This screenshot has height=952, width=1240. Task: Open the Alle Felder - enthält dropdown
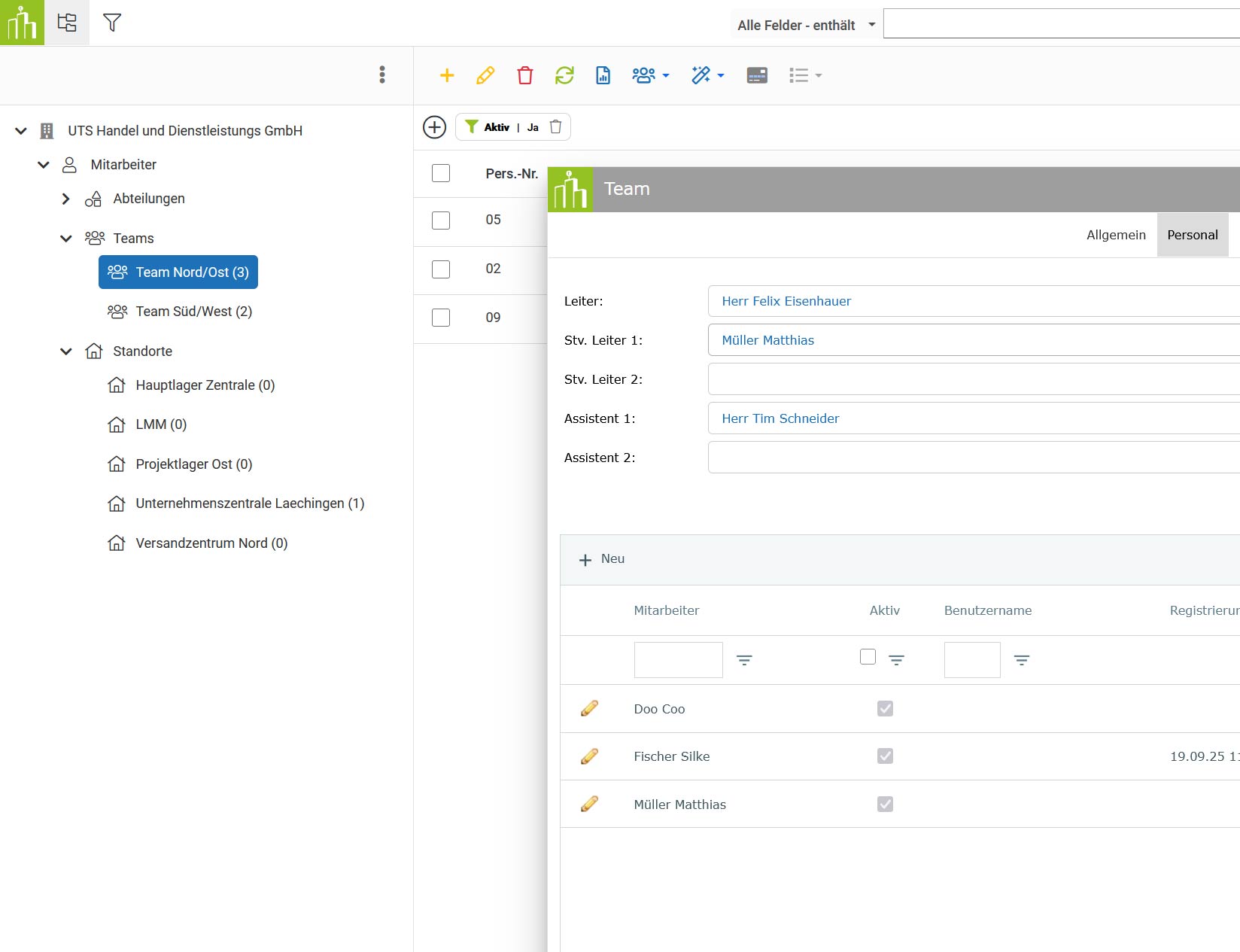coord(806,25)
